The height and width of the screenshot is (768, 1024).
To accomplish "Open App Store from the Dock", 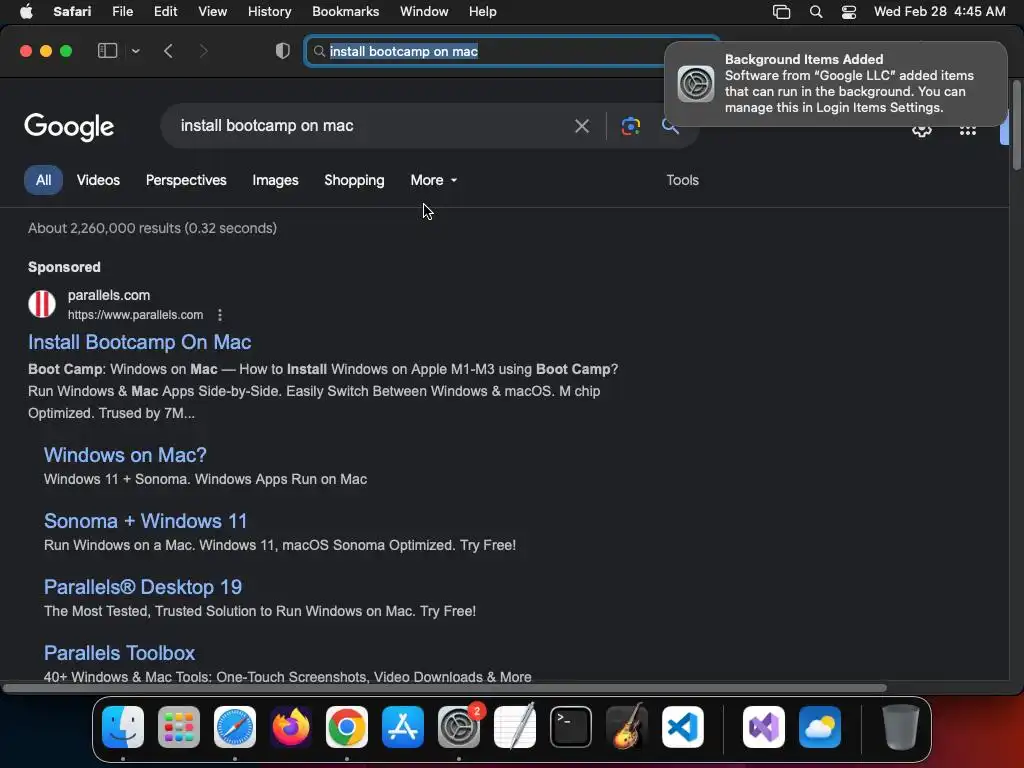I will click(403, 727).
